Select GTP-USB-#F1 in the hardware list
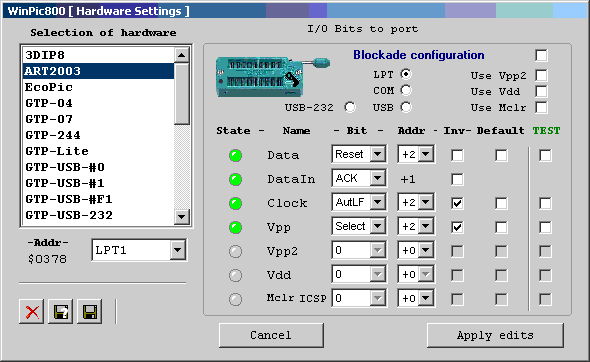The height and width of the screenshot is (362, 590). tap(98, 199)
